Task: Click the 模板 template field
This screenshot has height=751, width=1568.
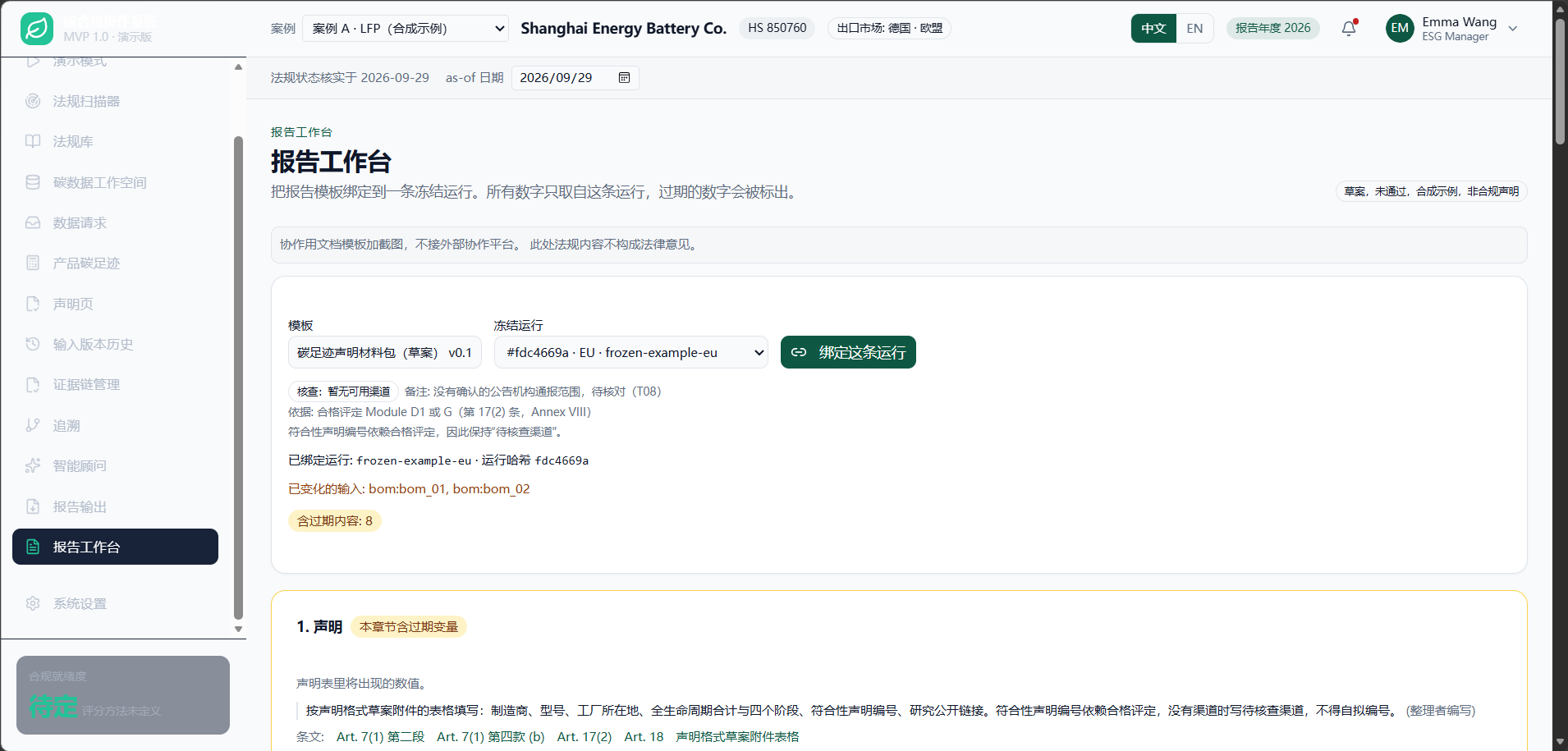Action: click(384, 352)
